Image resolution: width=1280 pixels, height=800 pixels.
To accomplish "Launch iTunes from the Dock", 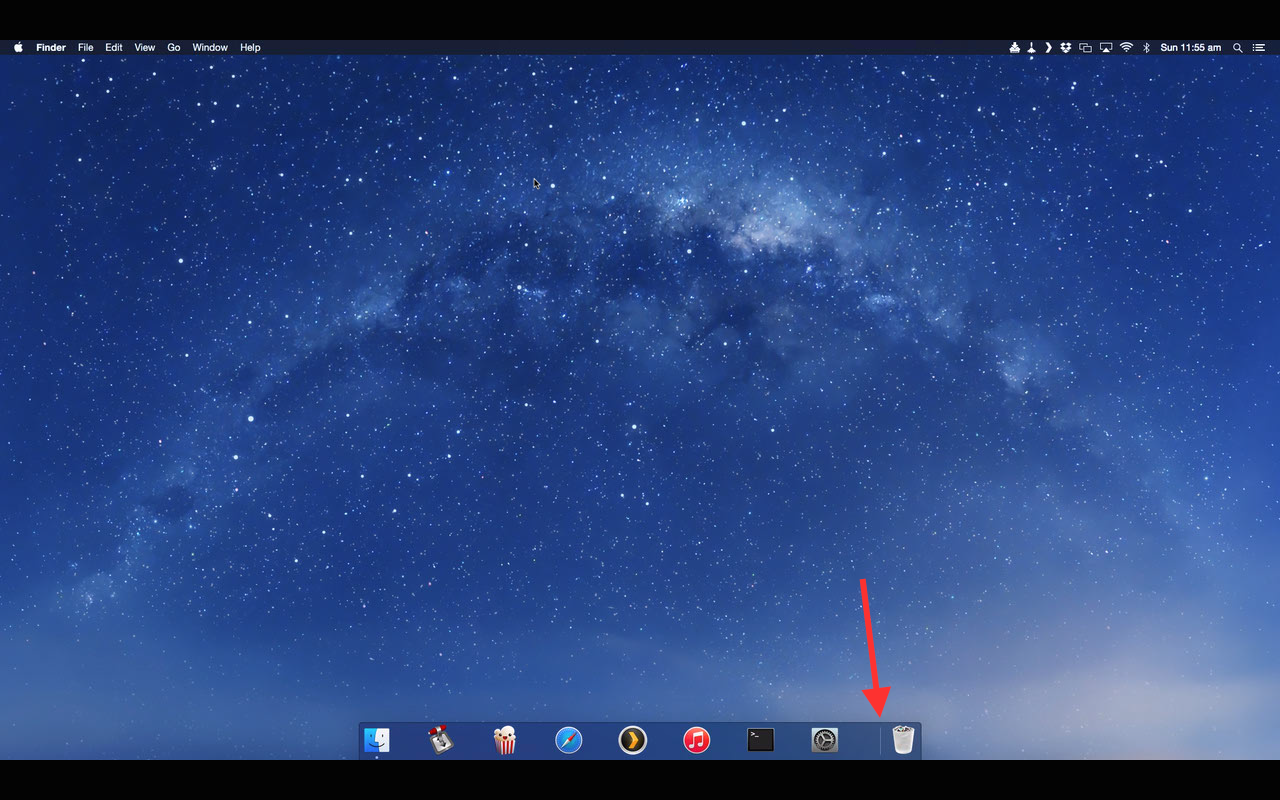I will click(697, 740).
